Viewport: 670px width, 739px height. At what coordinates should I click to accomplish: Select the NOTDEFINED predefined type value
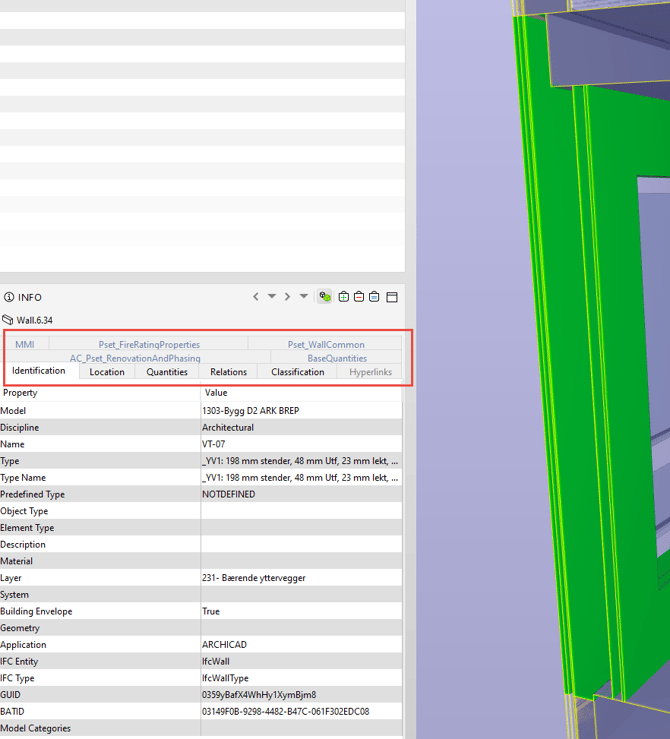tap(229, 494)
